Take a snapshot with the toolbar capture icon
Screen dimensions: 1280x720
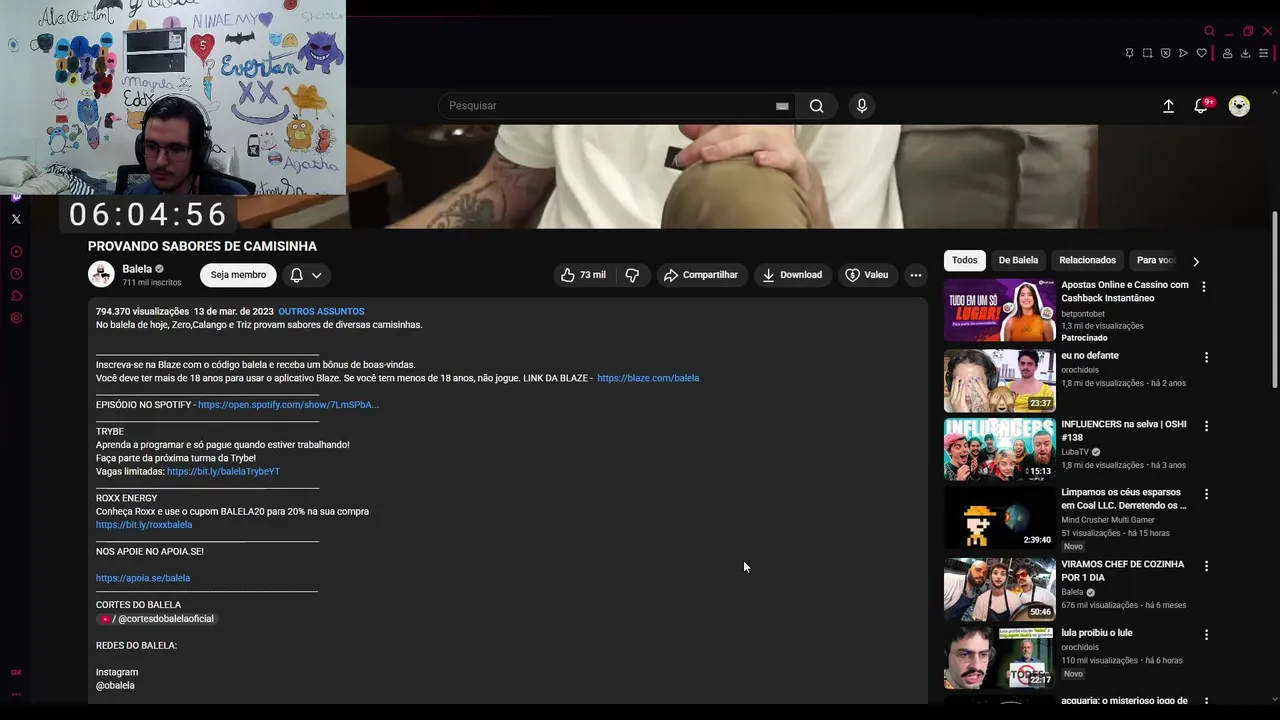click(x=1147, y=53)
